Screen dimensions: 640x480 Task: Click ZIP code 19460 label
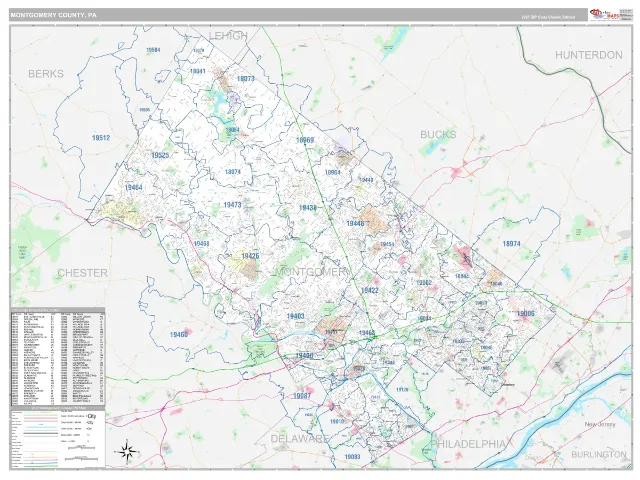click(179, 335)
